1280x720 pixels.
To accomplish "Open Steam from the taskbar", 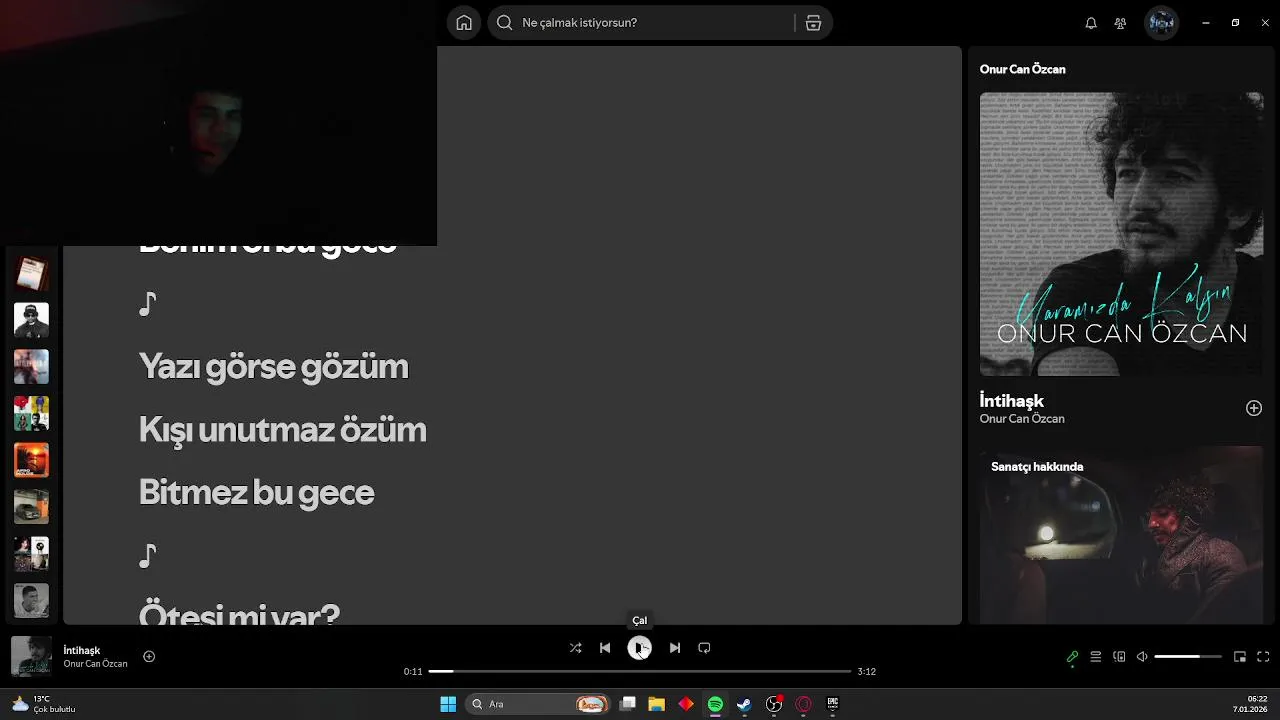I will pos(744,704).
